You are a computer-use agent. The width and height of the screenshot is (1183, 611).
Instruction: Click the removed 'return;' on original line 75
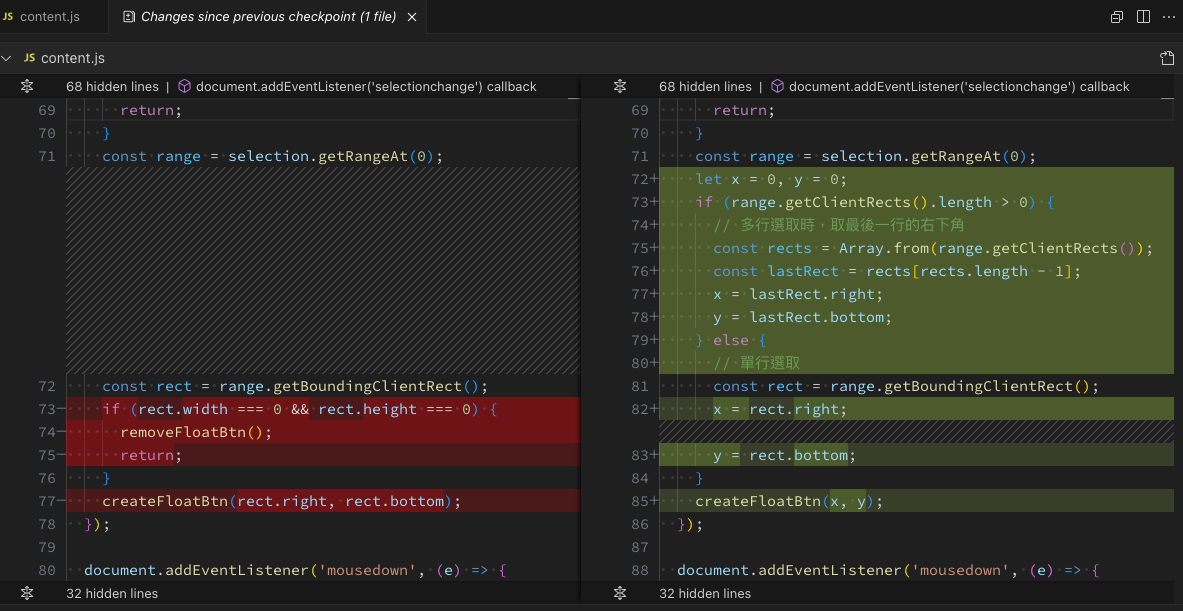[x=151, y=455]
